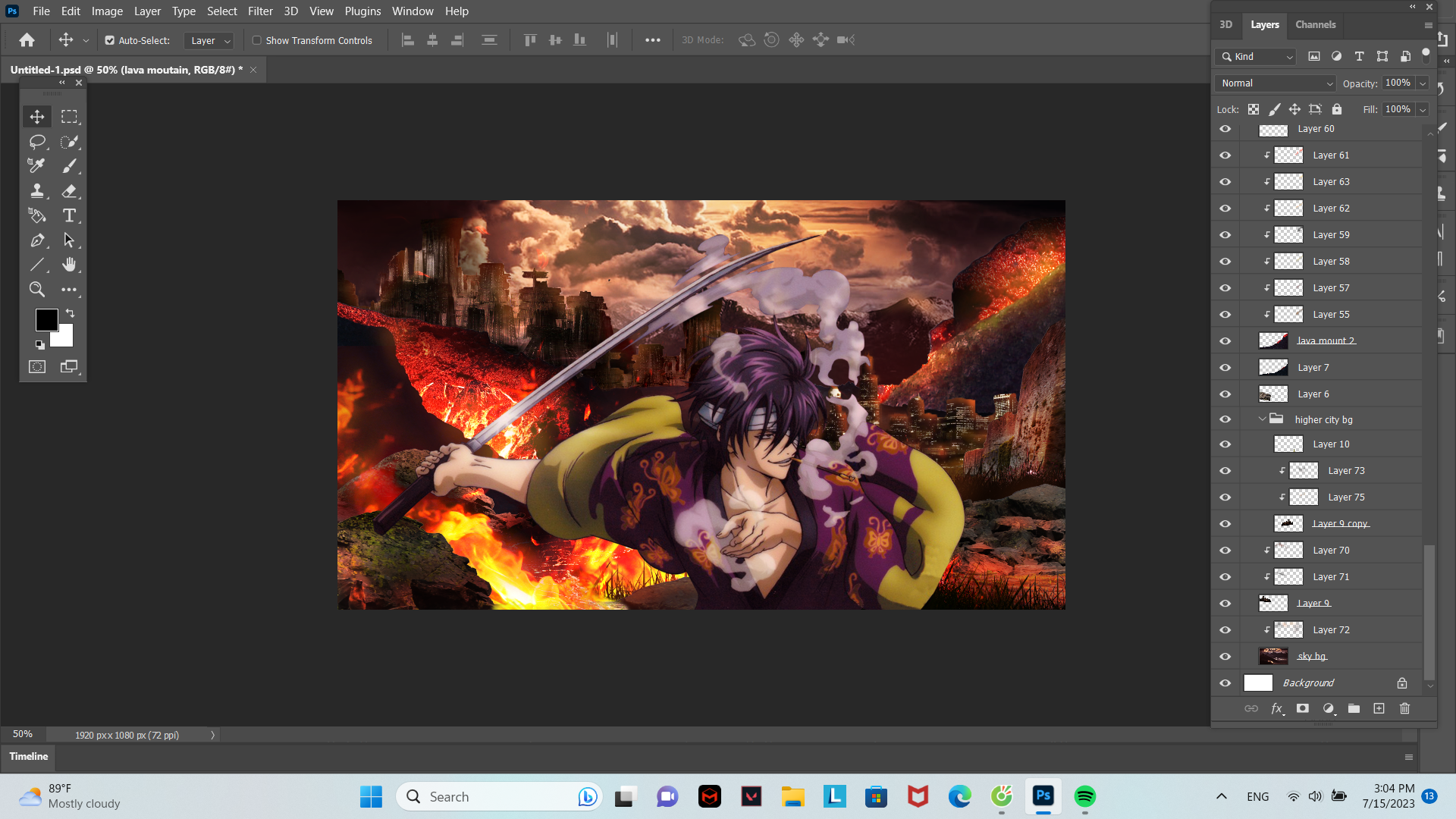Uncheck the Auto-Select checkbox

110,40
